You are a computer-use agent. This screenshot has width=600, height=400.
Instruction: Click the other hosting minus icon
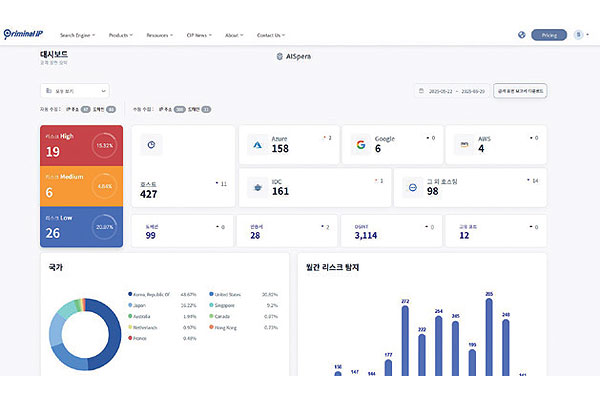[x=411, y=187]
